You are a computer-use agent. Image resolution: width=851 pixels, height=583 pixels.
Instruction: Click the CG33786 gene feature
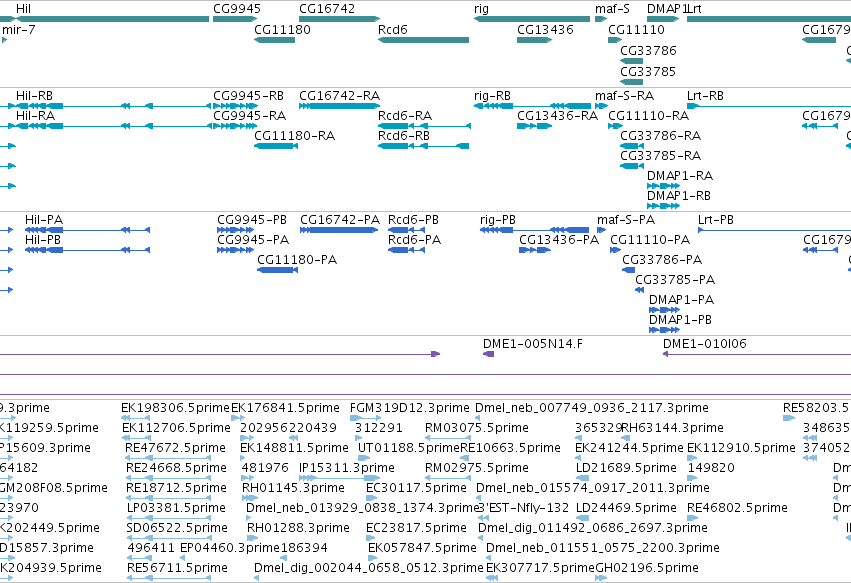click(631, 61)
